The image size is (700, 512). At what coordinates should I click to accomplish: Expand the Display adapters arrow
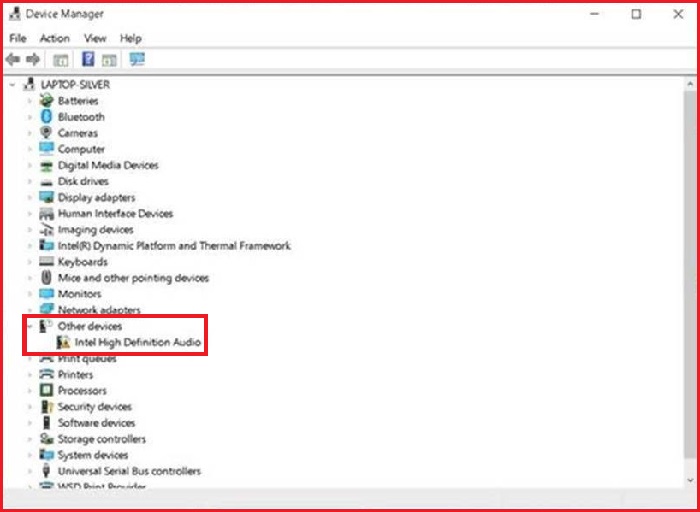pos(30,197)
